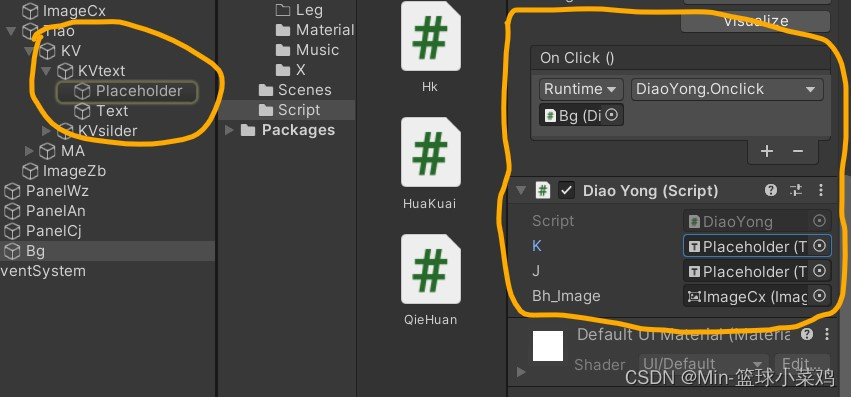This screenshot has height=397, width=851.
Task: Open the HuaKuai script asset
Action: (x=430, y=152)
